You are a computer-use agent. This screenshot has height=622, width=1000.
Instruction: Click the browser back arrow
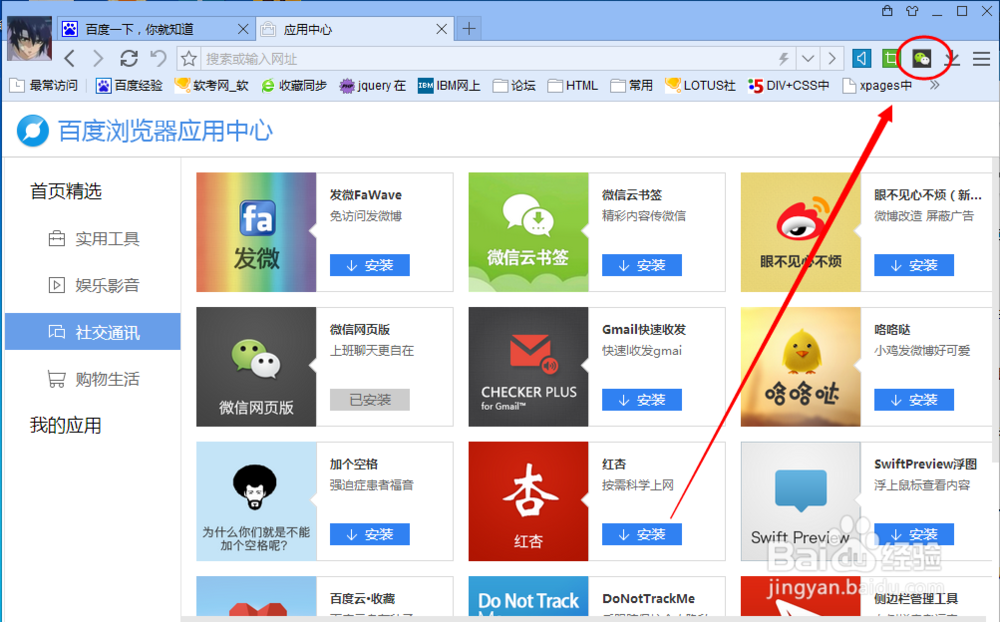pyautogui.click(x=70, y=59)
